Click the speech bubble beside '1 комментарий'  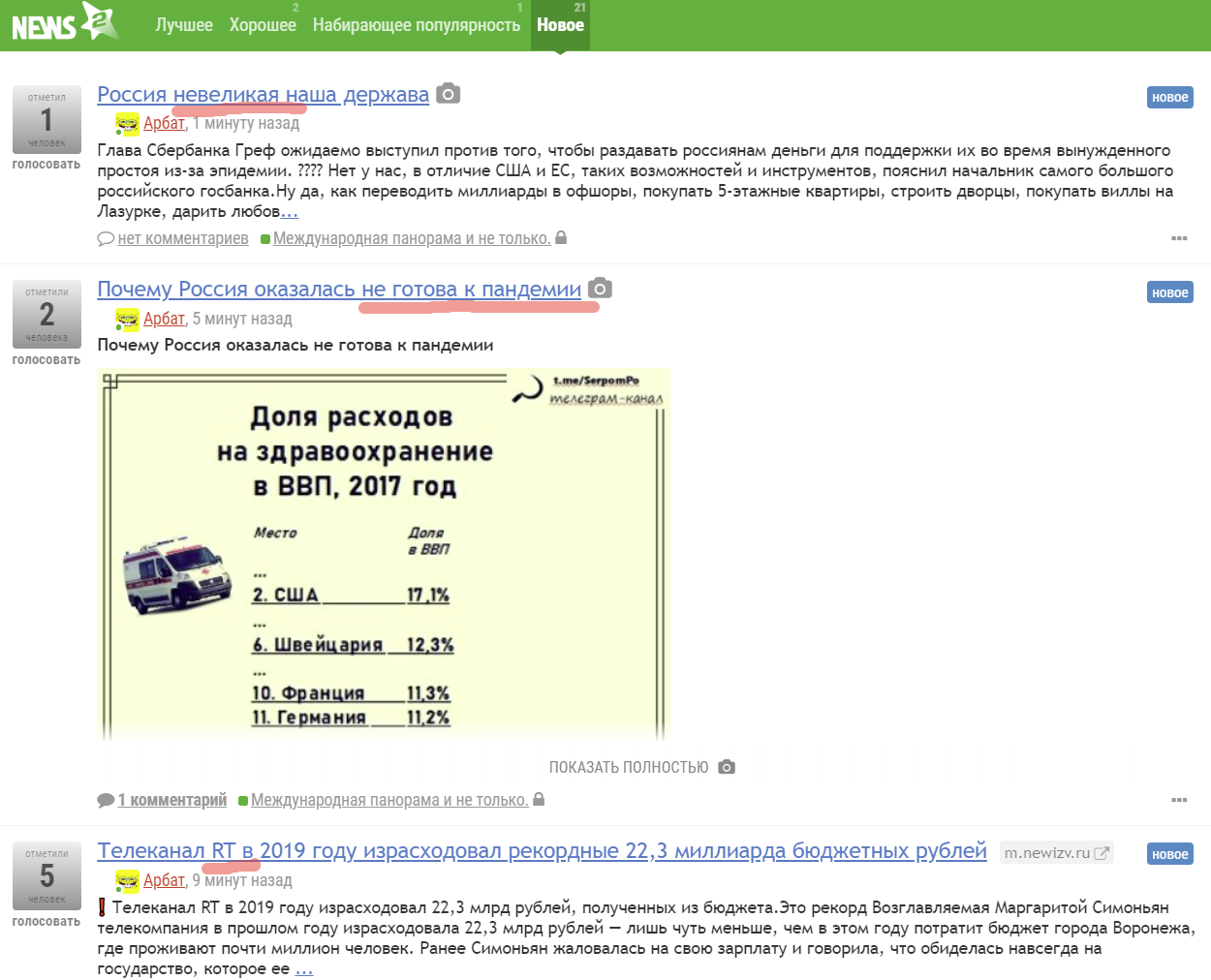(106, 800)
